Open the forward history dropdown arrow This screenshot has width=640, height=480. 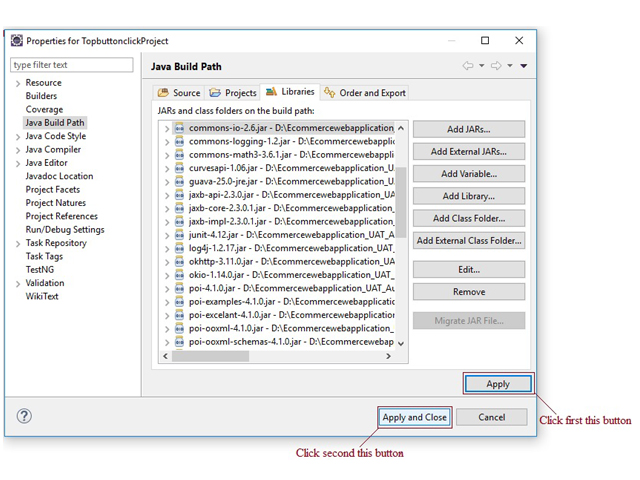tap(510, 66)
